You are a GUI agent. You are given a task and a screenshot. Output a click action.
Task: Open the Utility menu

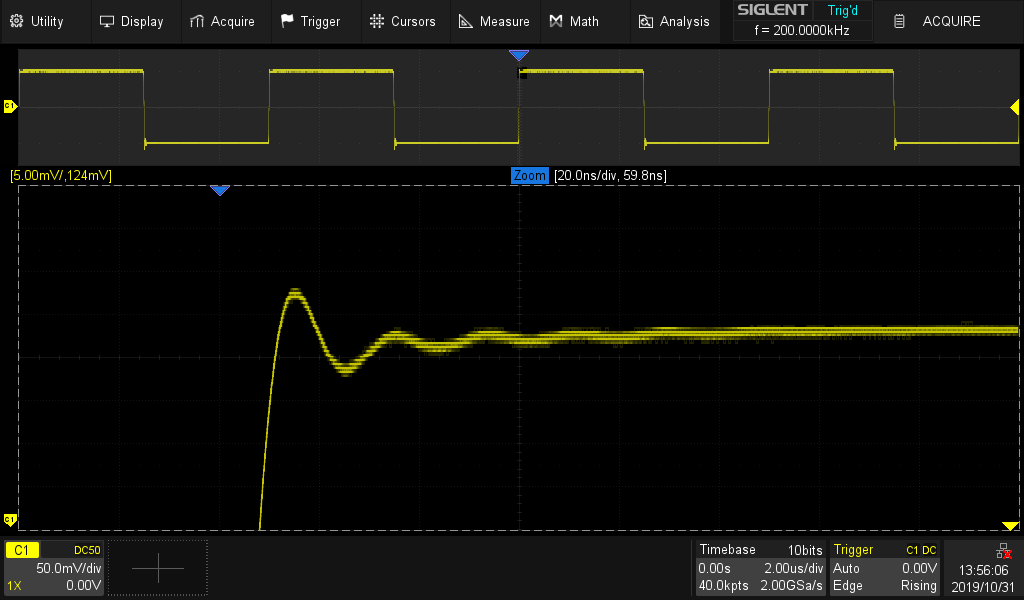point(36,21)
